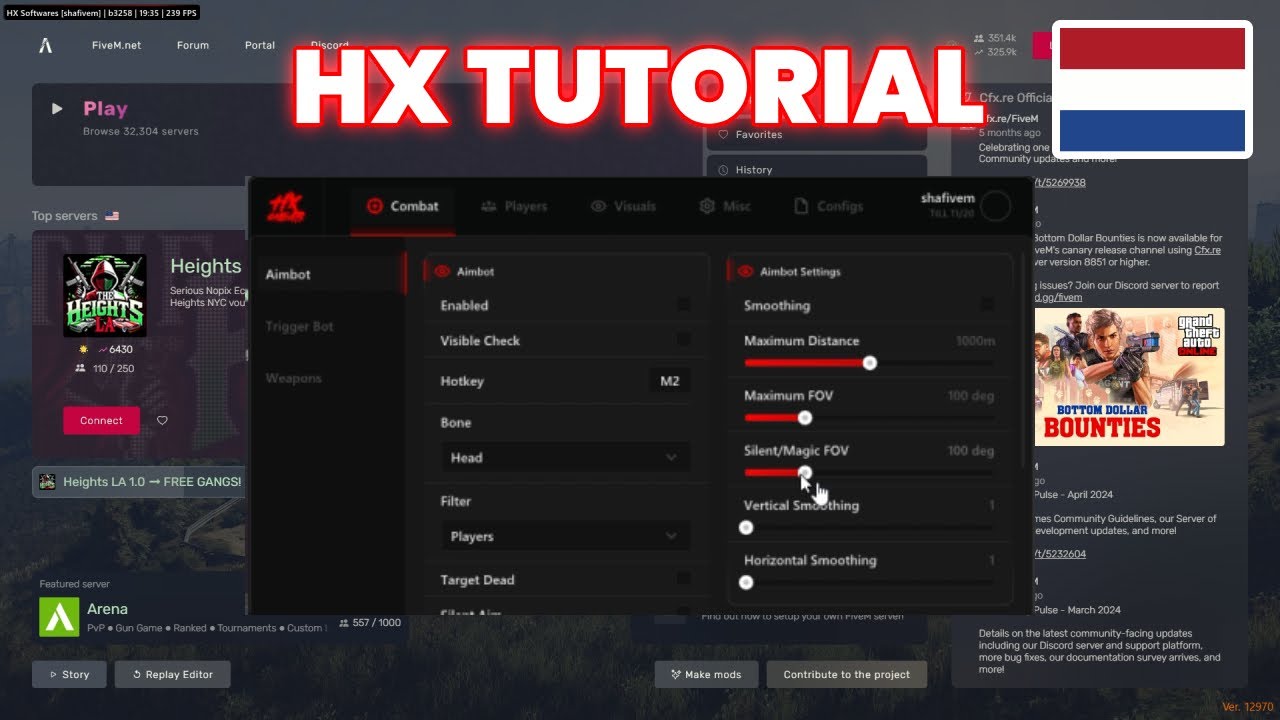This screenshot has width=1280, height=720.
Task: Switch to the Players tab
Action: 514,206
